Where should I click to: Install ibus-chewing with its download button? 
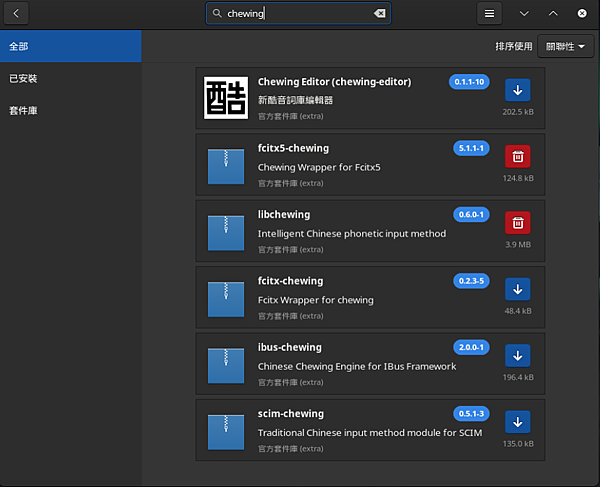[x=518, y=356]
